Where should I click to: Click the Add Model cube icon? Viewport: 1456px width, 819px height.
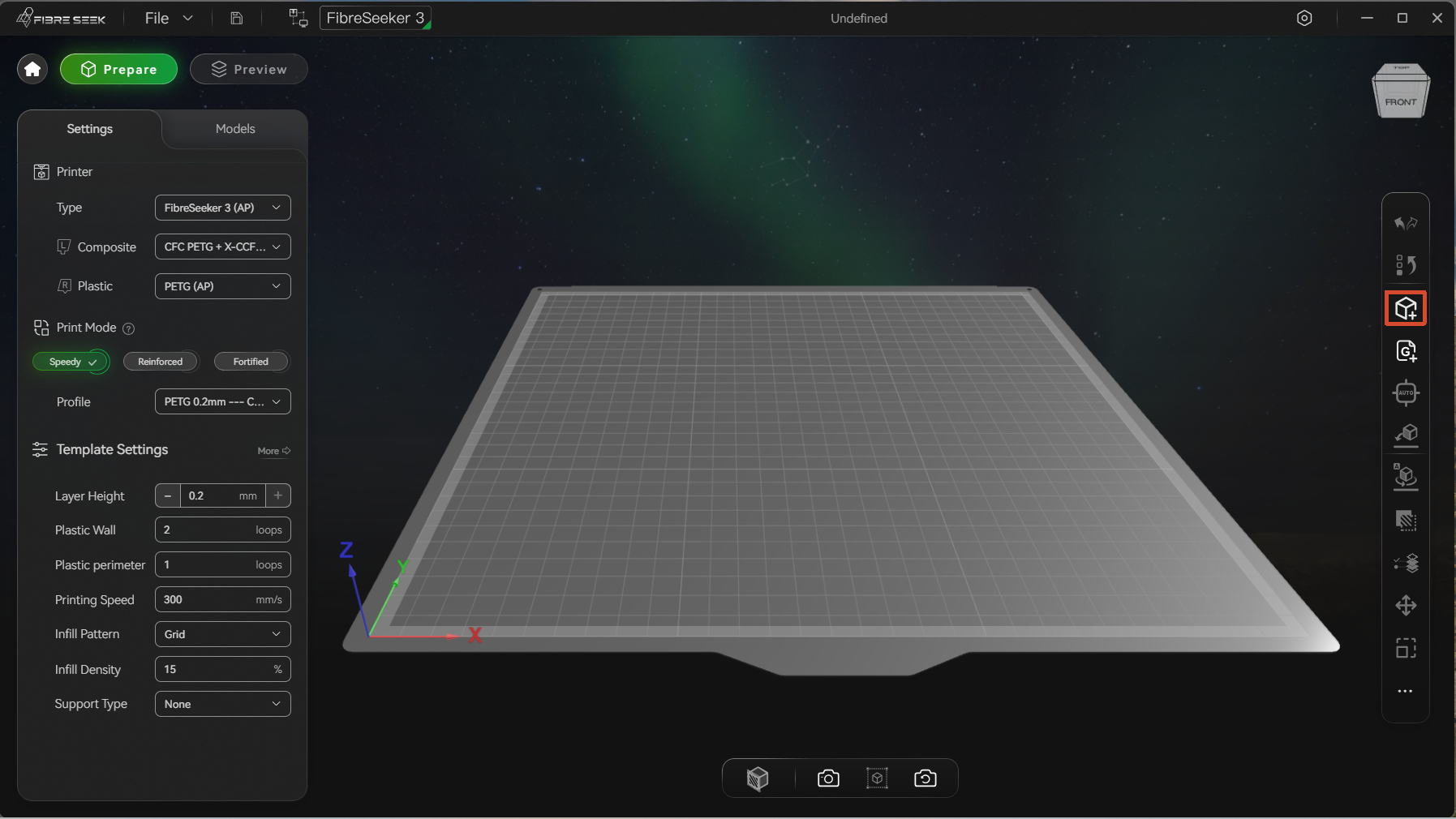pyautogui.click(x=1406, y=308)
